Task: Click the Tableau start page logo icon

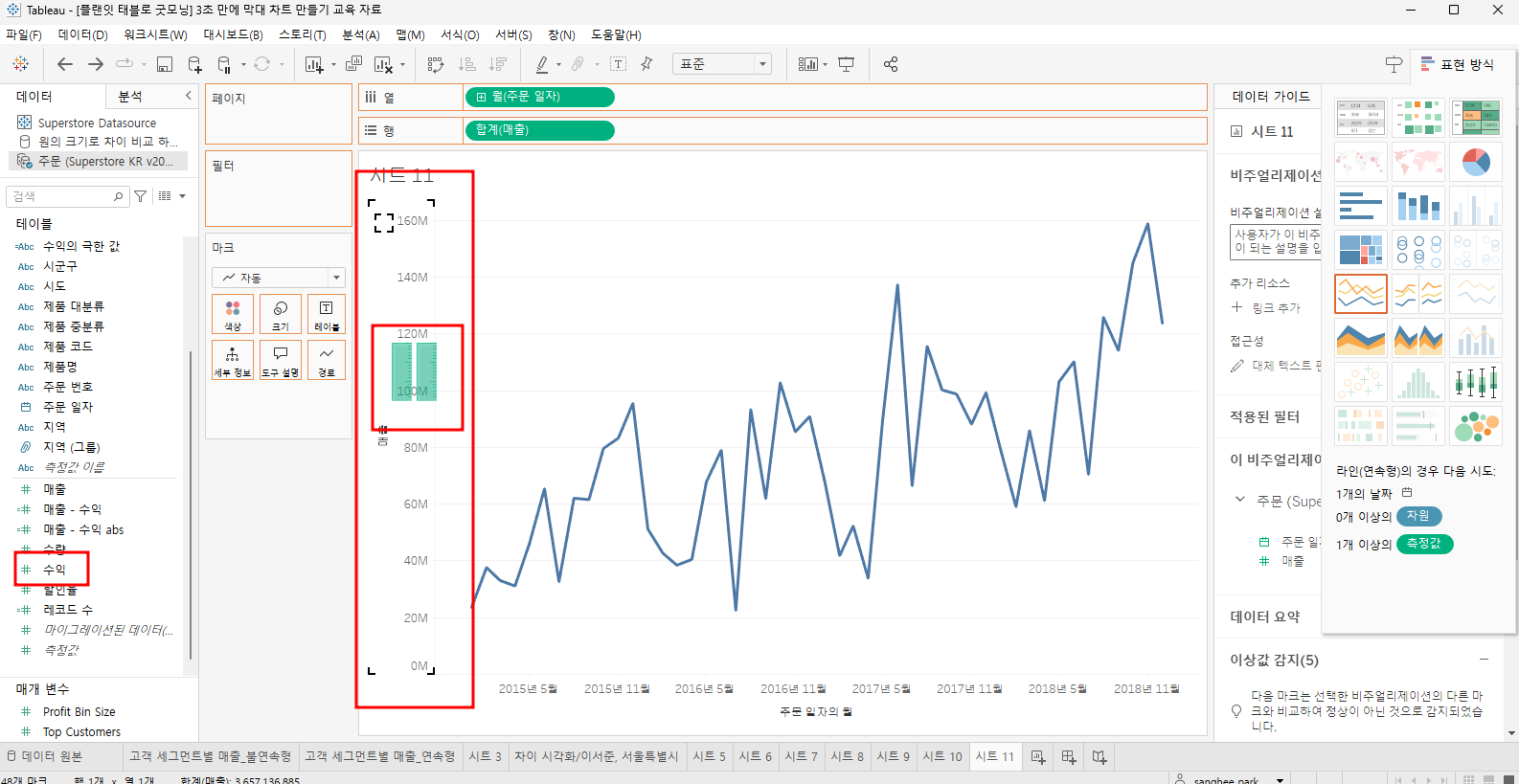Action: point(20,64)
